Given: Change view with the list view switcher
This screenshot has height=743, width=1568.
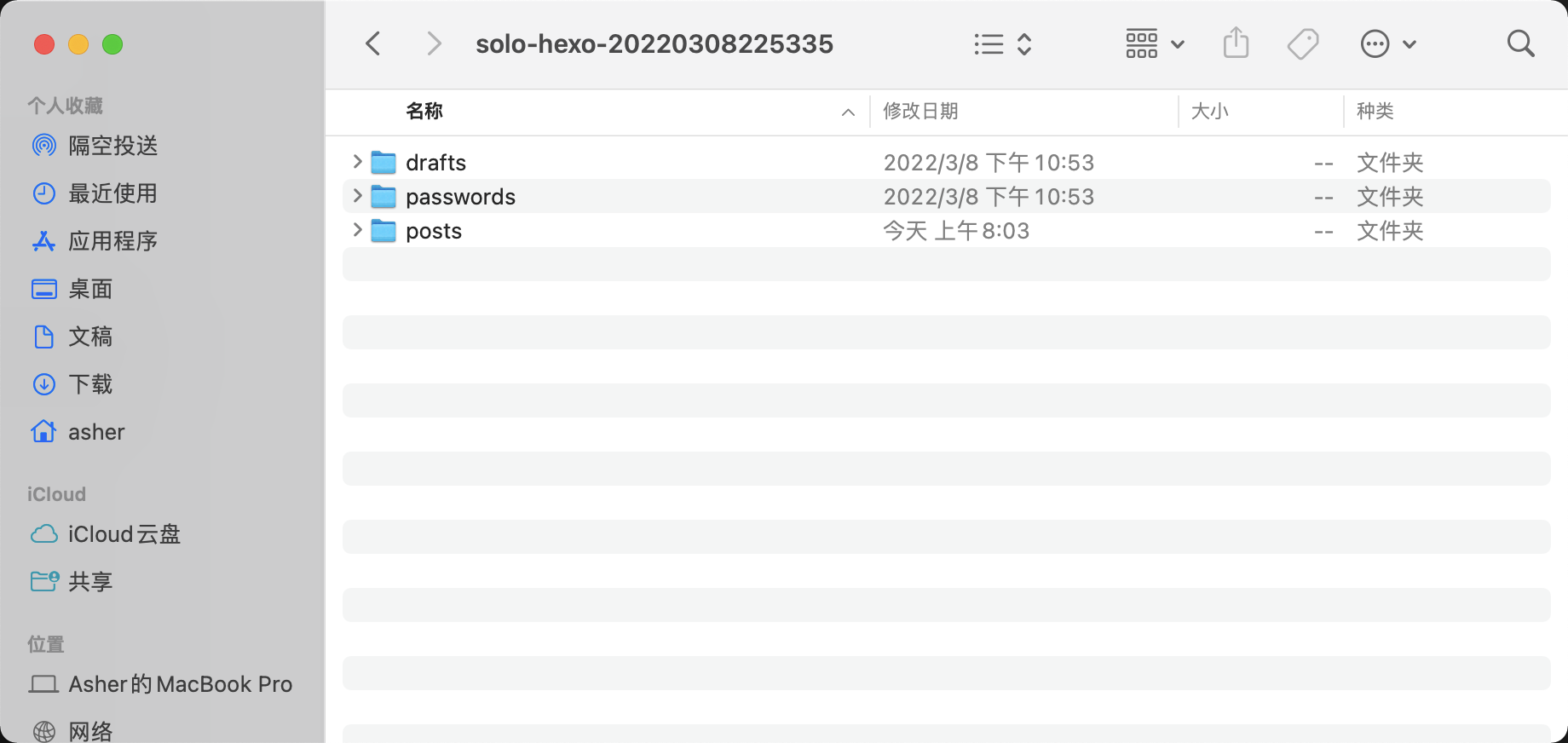Looking at the screenshot, I should 1003,43.
